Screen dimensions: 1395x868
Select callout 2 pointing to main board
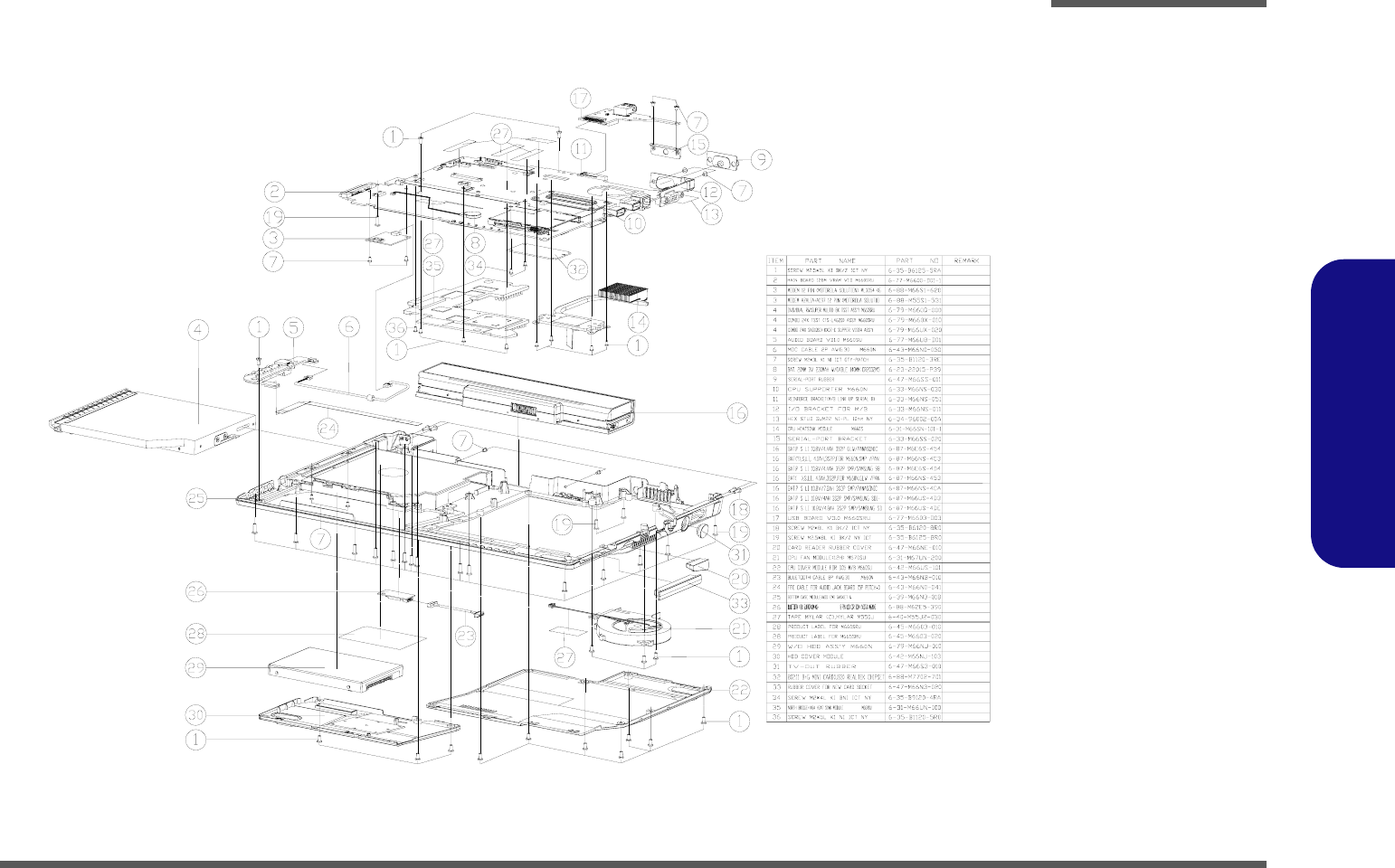click(x=275, y=191)
